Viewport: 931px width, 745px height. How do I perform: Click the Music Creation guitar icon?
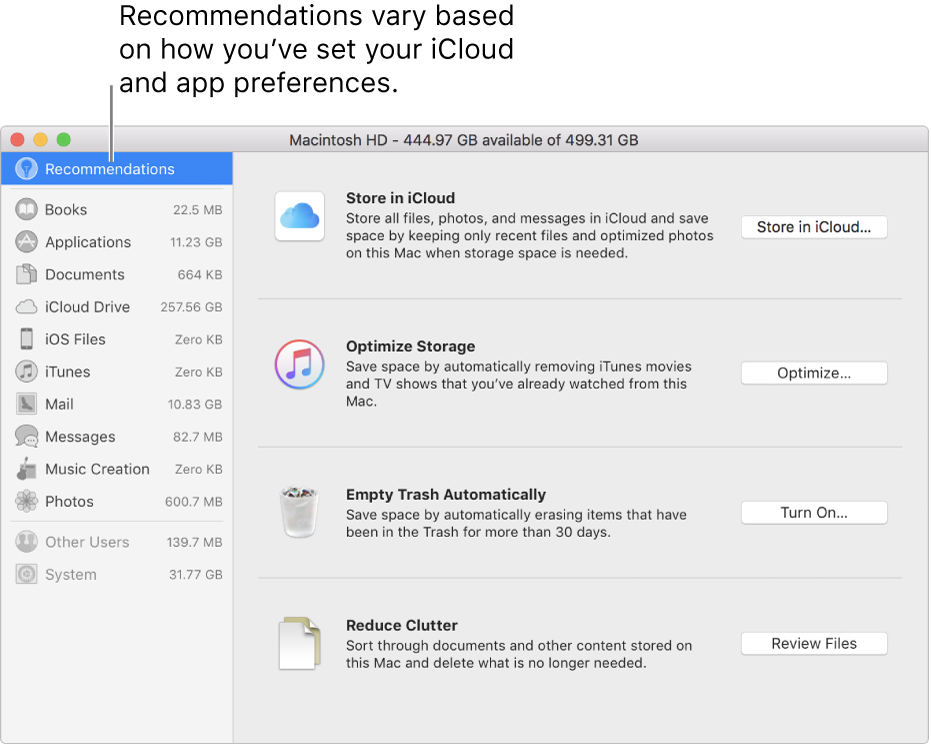(27, 469)
